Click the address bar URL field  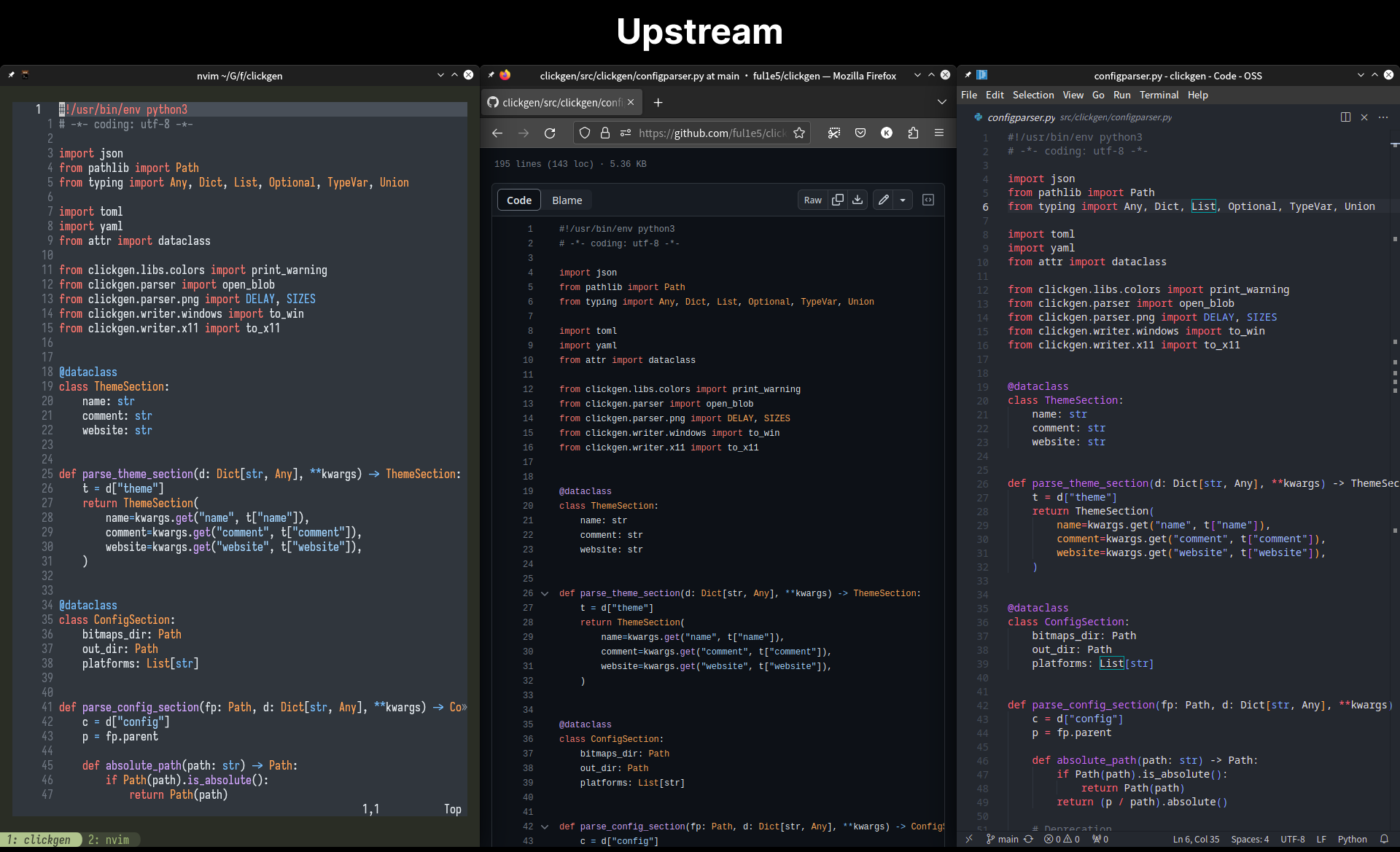coord(711,133)
